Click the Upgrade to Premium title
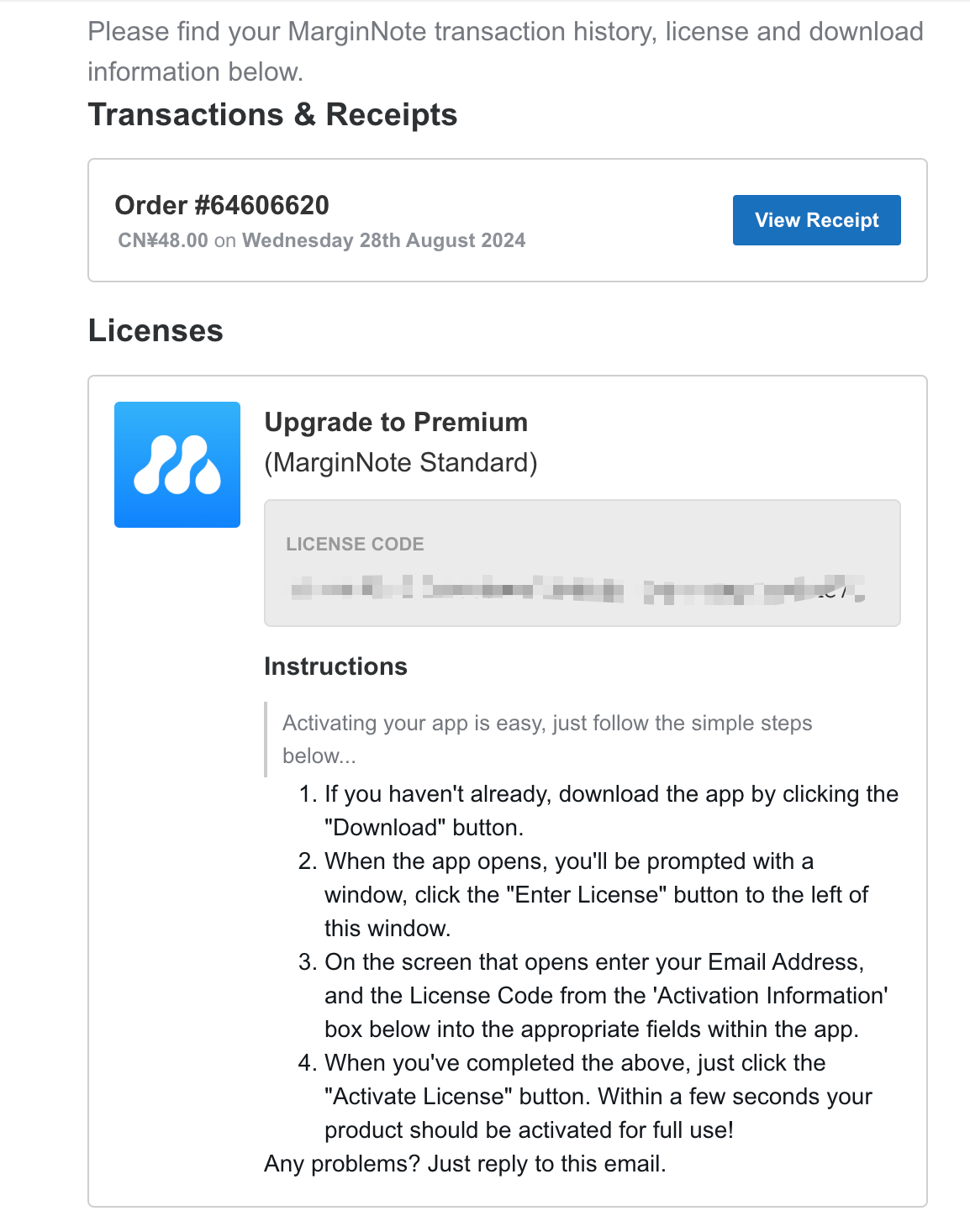The height and width of the screenshot is (1232, 970). [x=396, y=422]
